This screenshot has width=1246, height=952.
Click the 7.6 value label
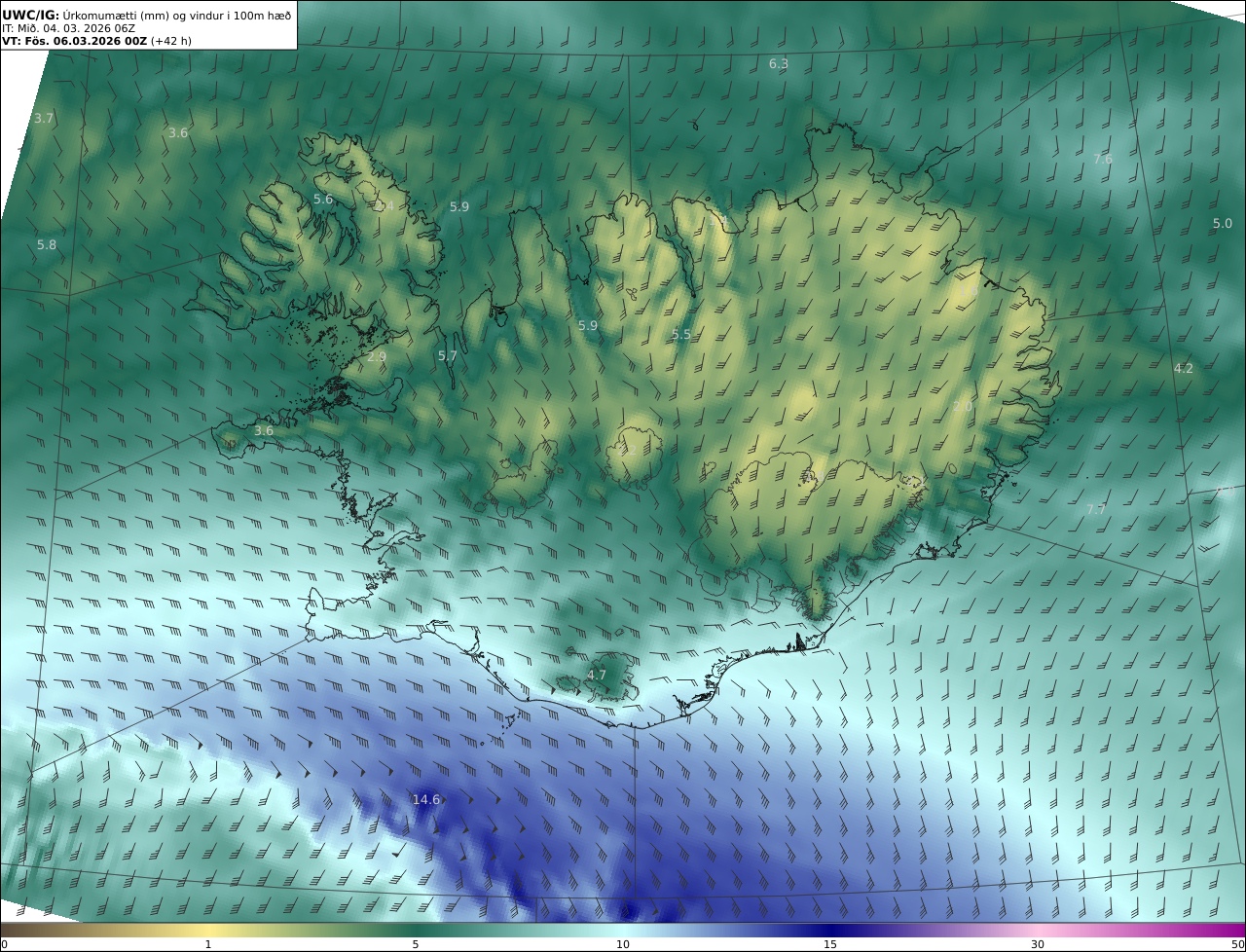1103,159
